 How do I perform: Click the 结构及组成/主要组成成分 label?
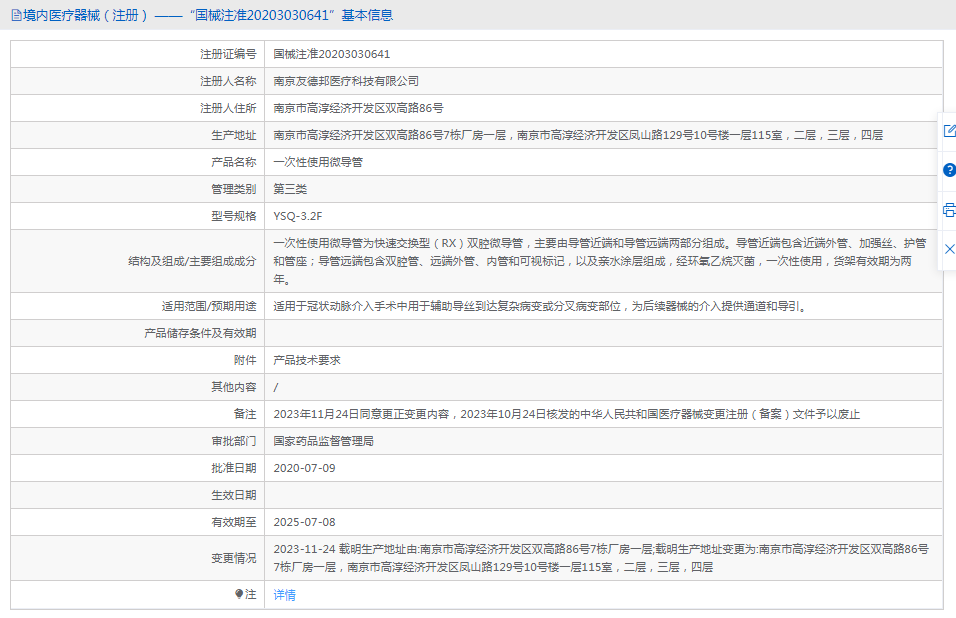(192, 261)
